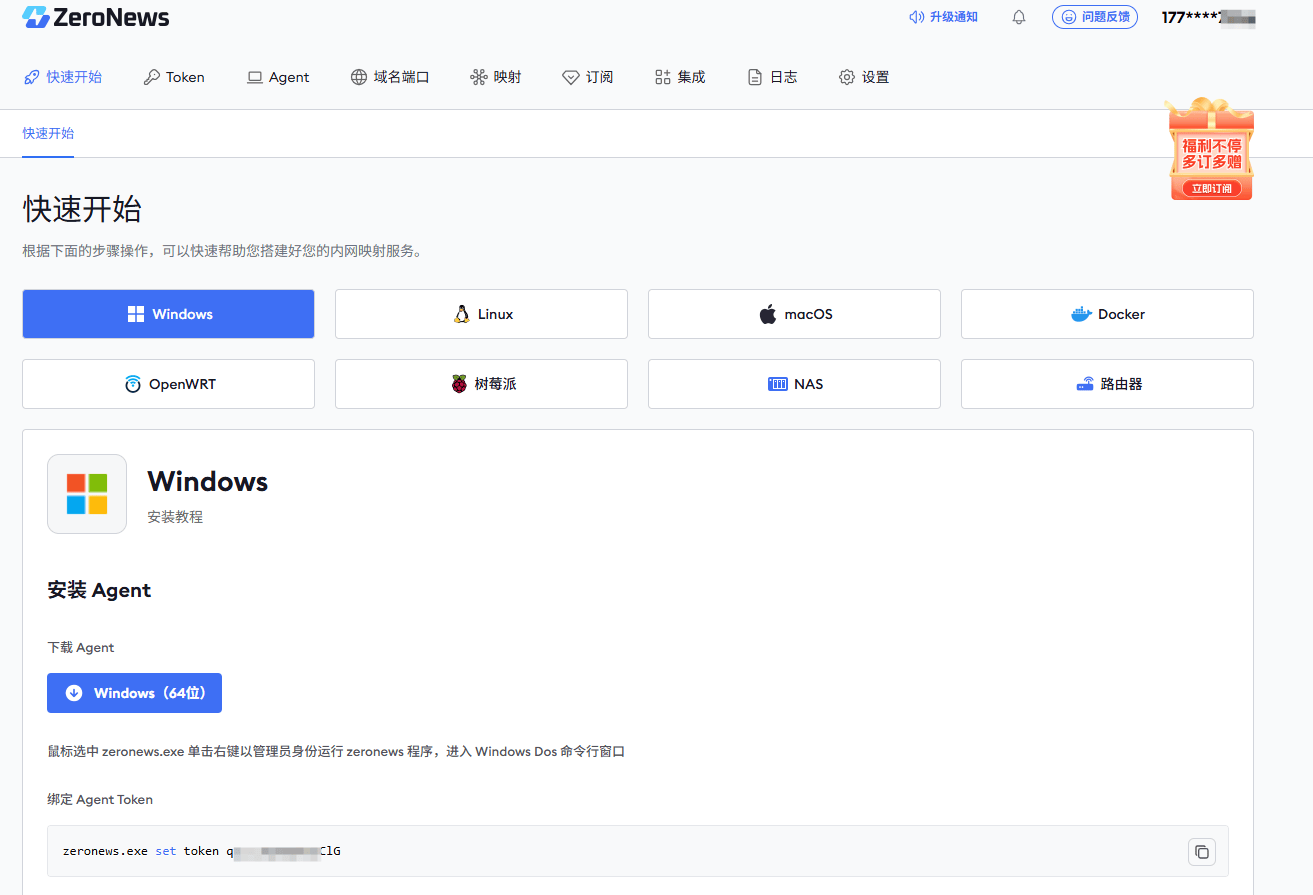Open account menu 177****
The height and width of the screenshot is (895, 1313).
[x=1208, y=17]
